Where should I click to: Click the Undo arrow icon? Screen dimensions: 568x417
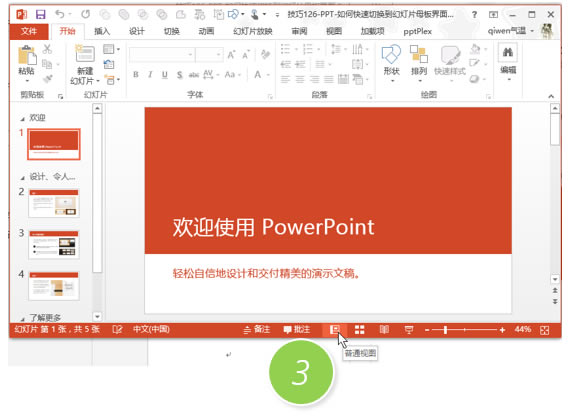60,14
